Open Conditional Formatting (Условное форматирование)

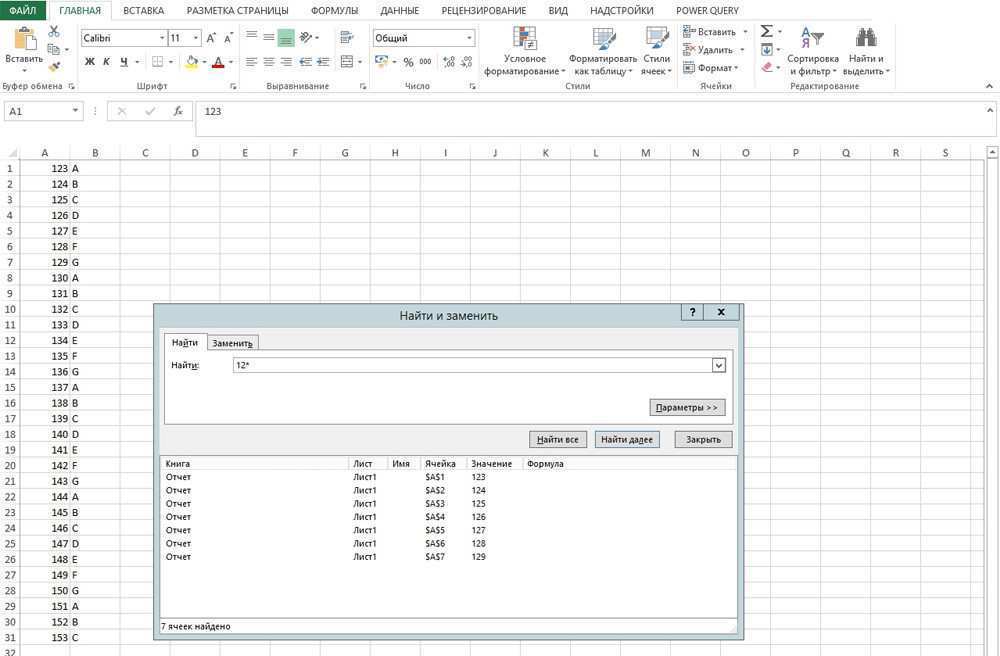pyautogui.click(x=524, y=52)
